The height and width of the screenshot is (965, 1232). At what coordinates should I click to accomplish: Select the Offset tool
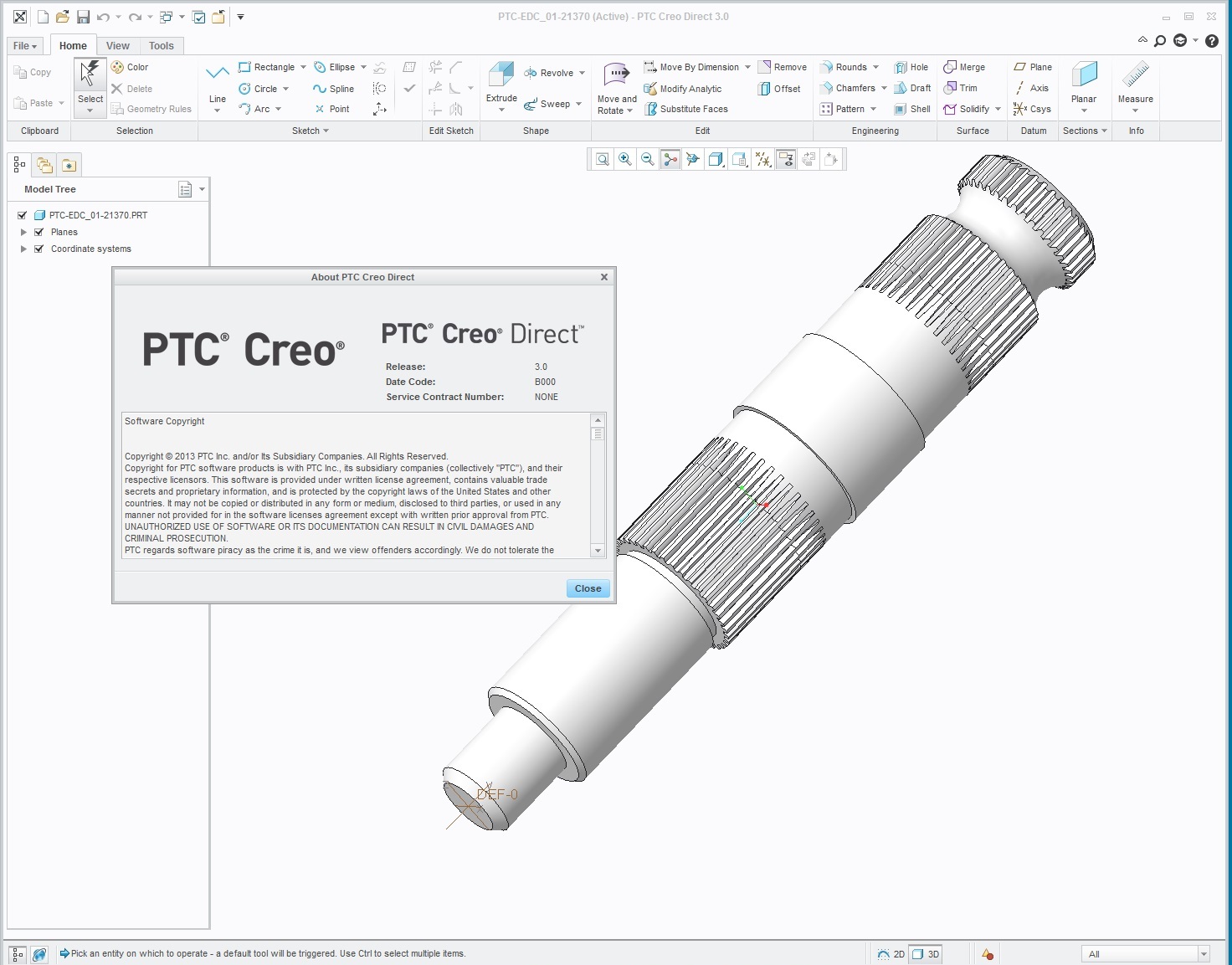coord(779,89)
